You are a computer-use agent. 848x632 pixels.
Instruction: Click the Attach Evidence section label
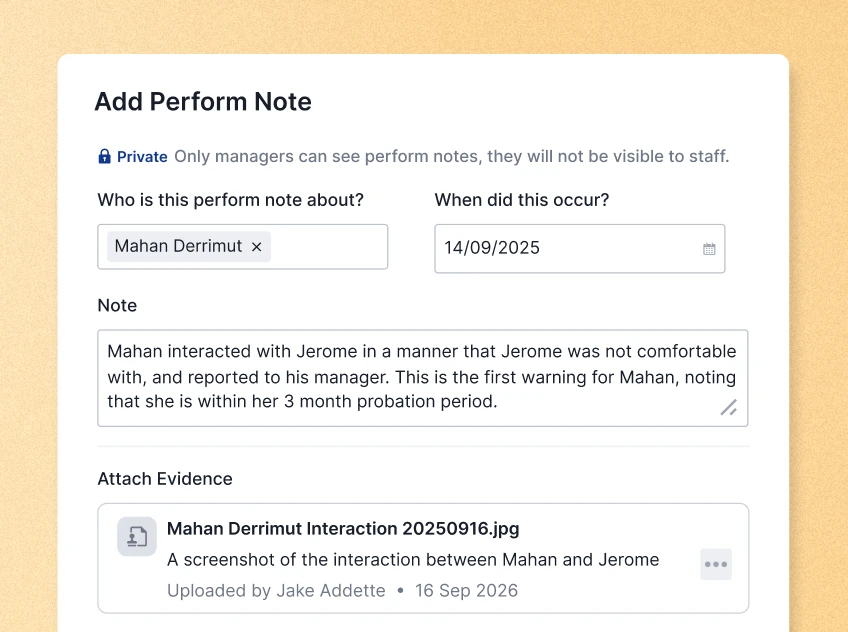(164, 479)
